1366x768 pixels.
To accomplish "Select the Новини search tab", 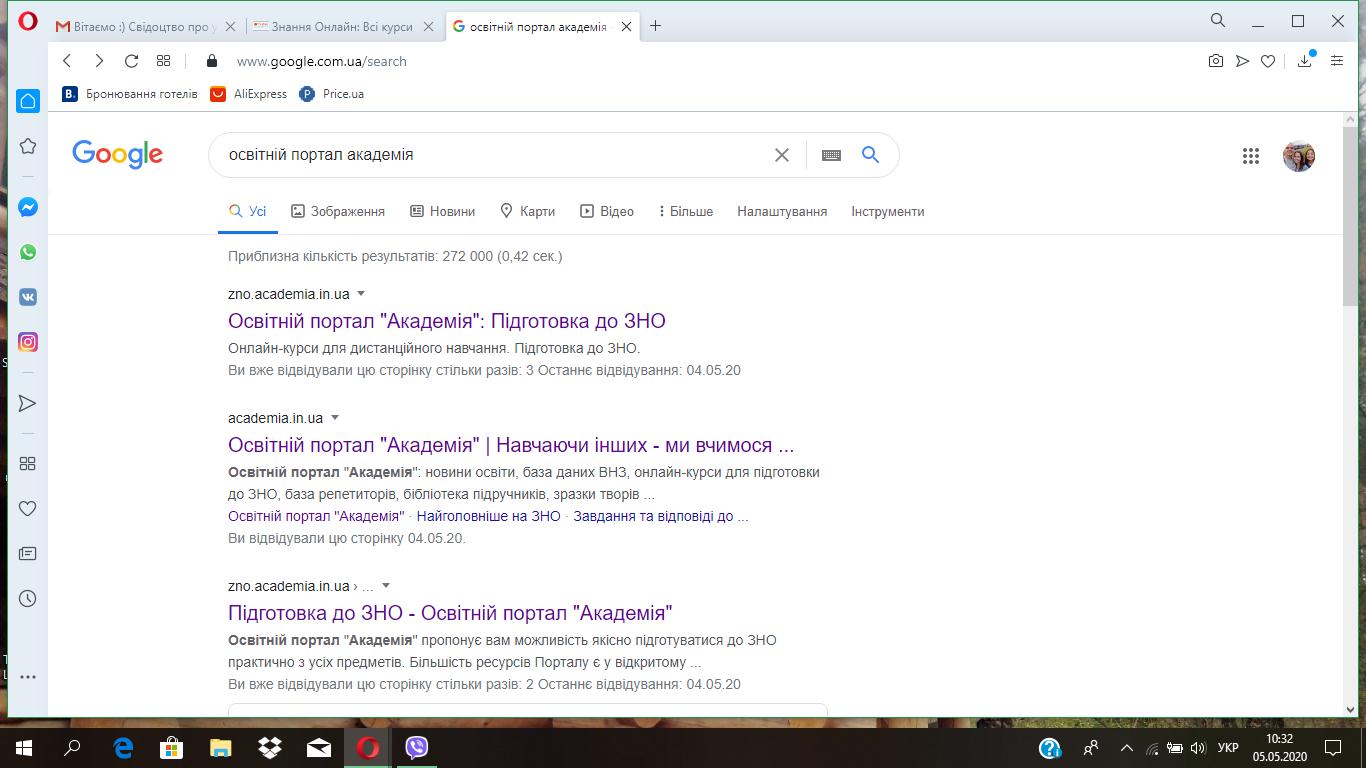I will (x=442, y=211).
